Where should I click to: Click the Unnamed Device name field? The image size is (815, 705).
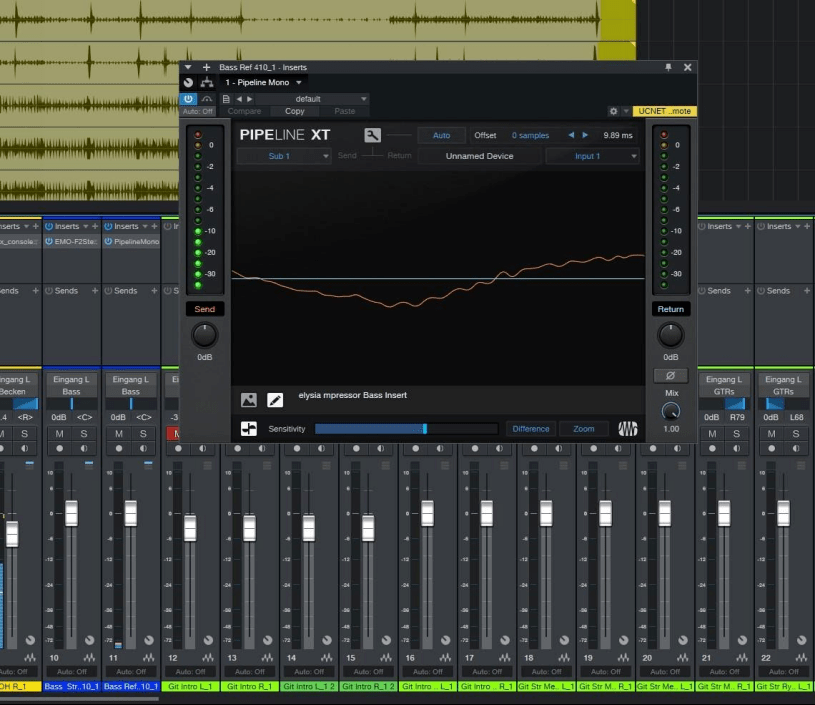click(479, 156)
